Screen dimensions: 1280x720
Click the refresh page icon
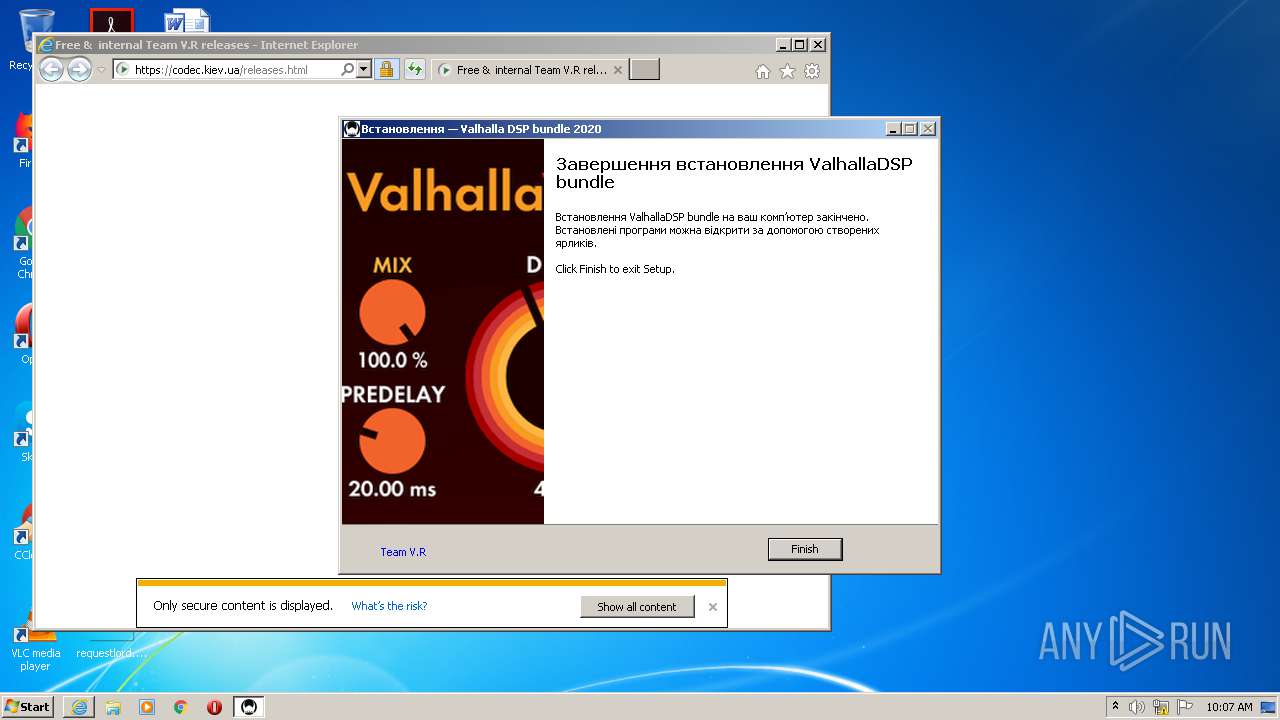(x=415, y=70)
